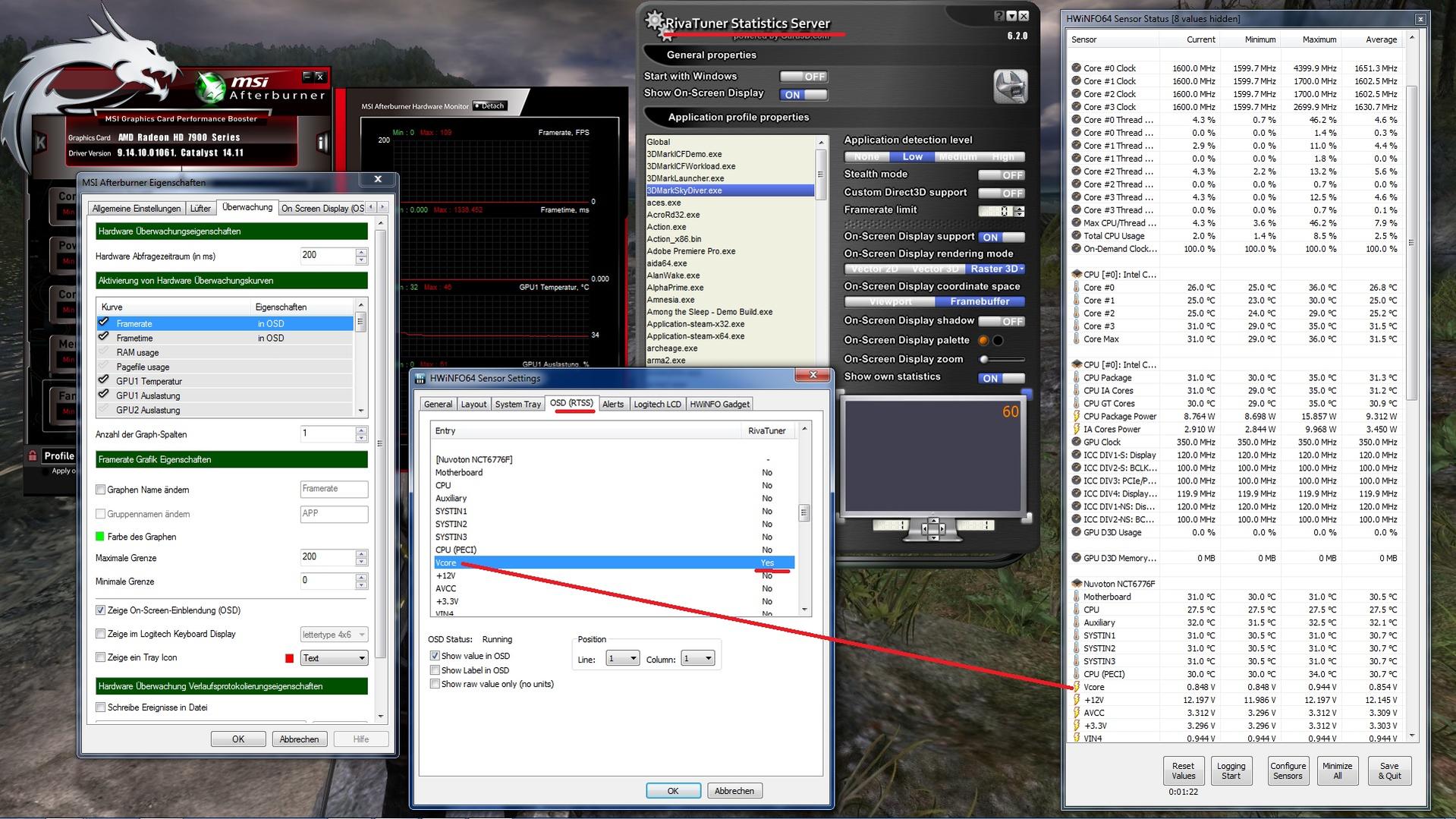The image size is (1456, 819).
Task: Click the clock icon next to Core #0 Clock
Action: click(1076, 68)
